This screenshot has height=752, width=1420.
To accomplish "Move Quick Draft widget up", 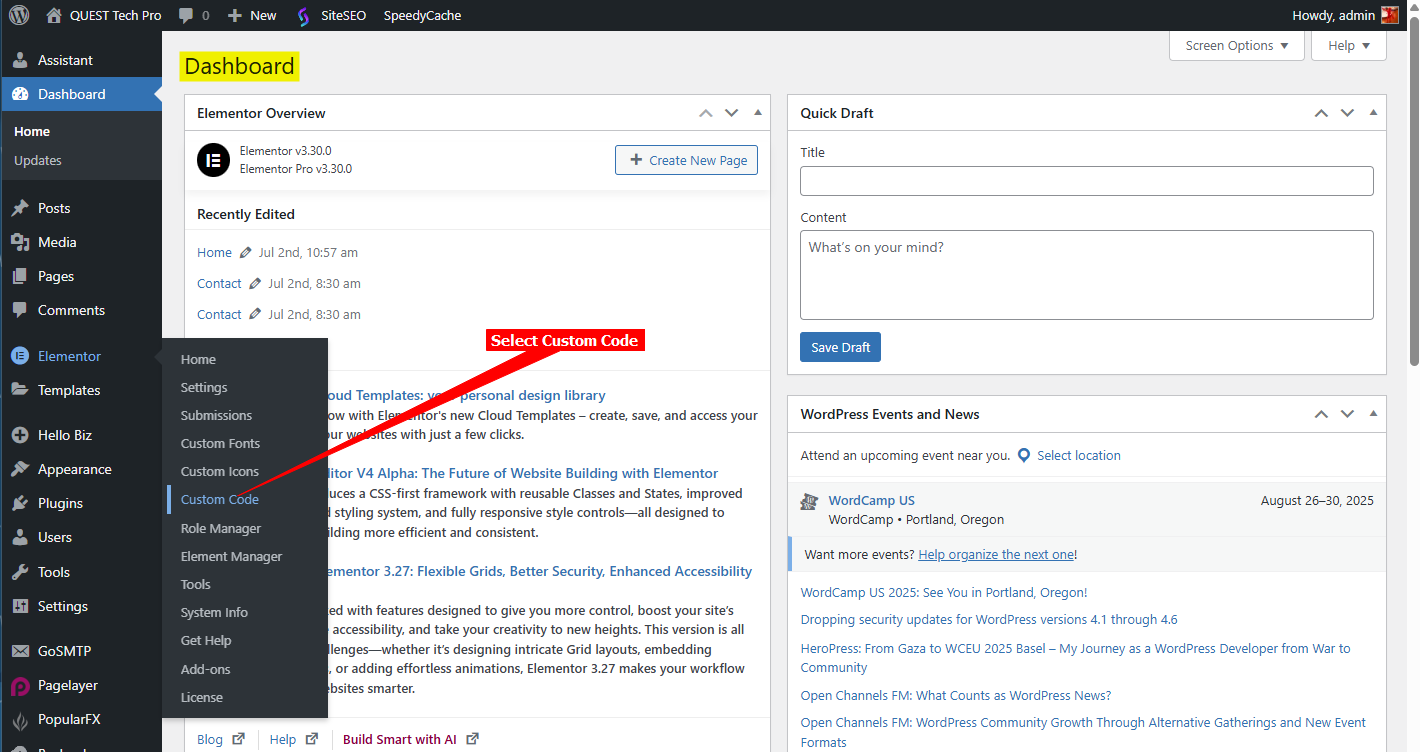I will click(1321, 113).
